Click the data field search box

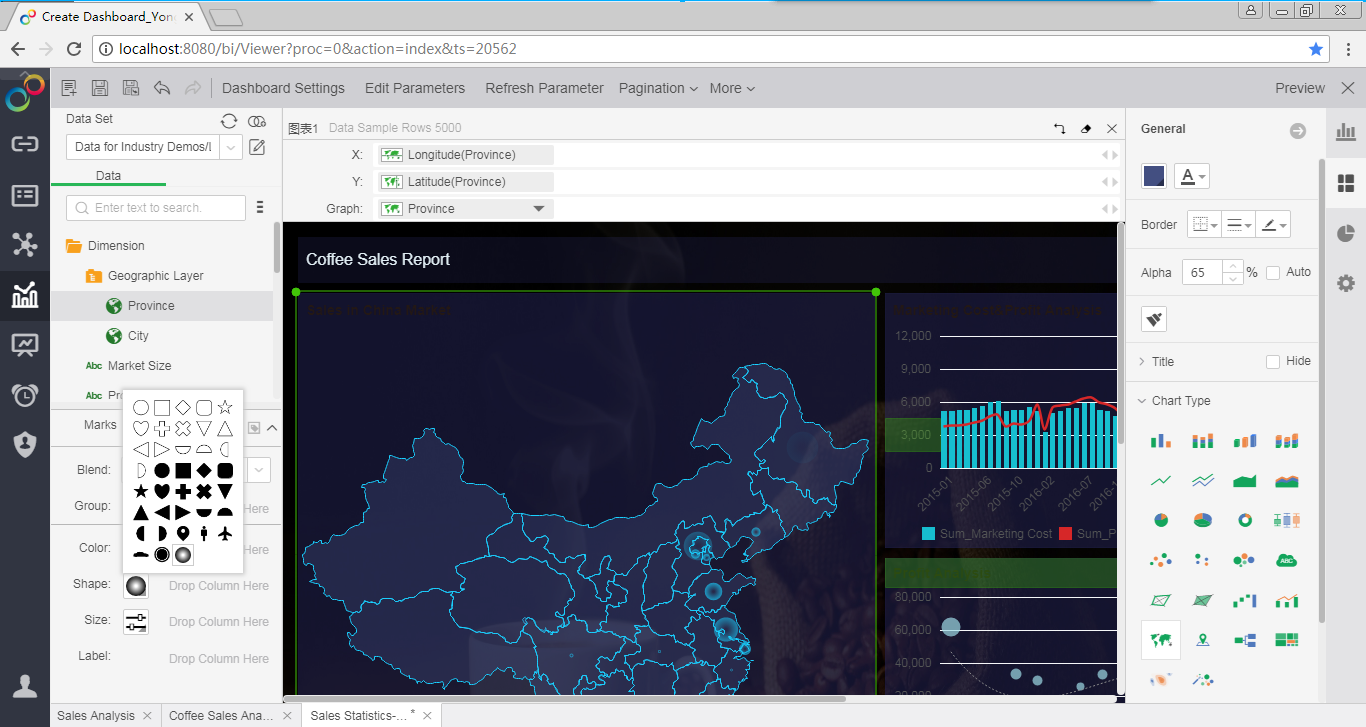tap(156, 208)
